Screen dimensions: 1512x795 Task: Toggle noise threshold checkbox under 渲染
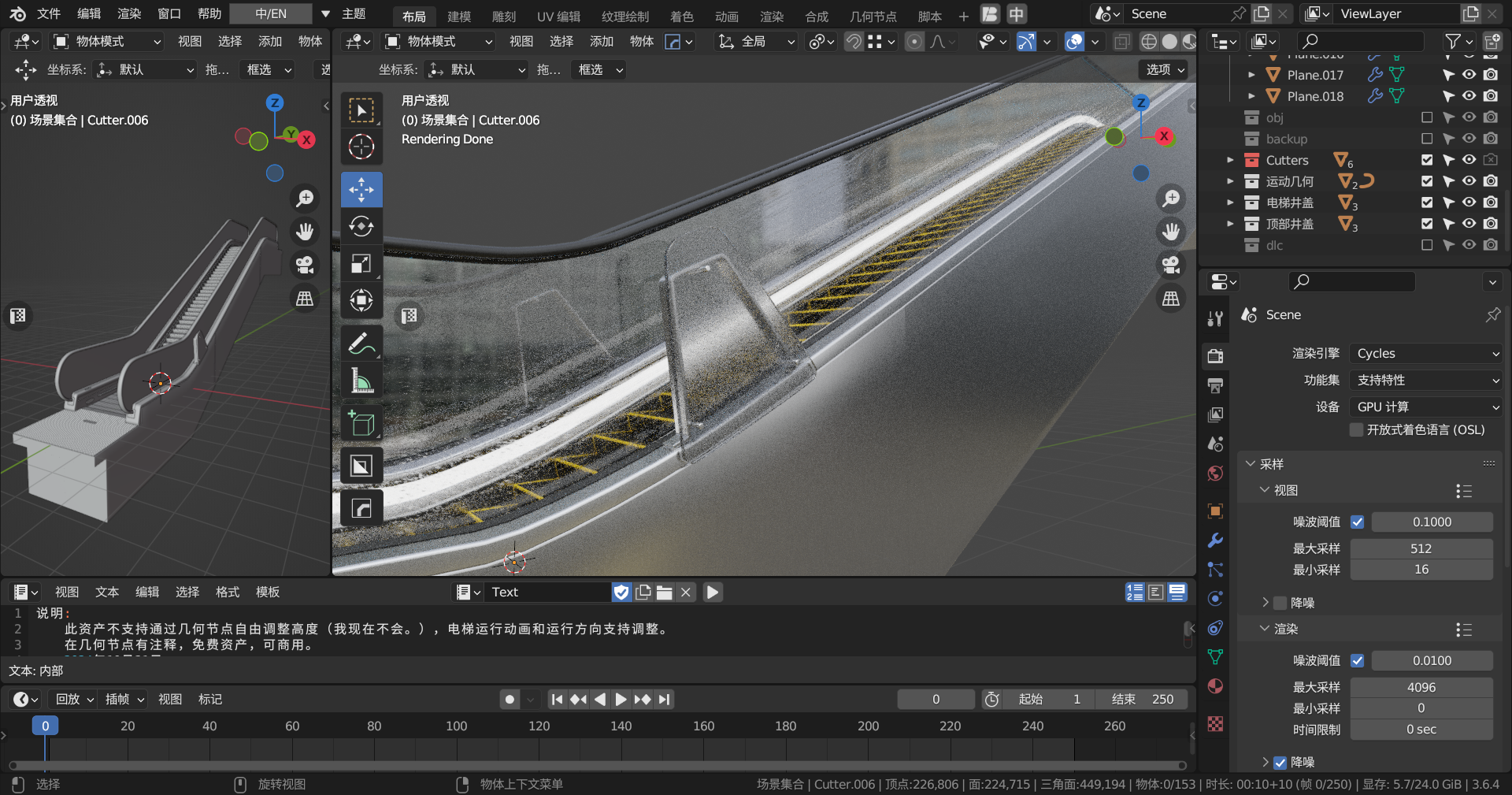click(1357, 660)
